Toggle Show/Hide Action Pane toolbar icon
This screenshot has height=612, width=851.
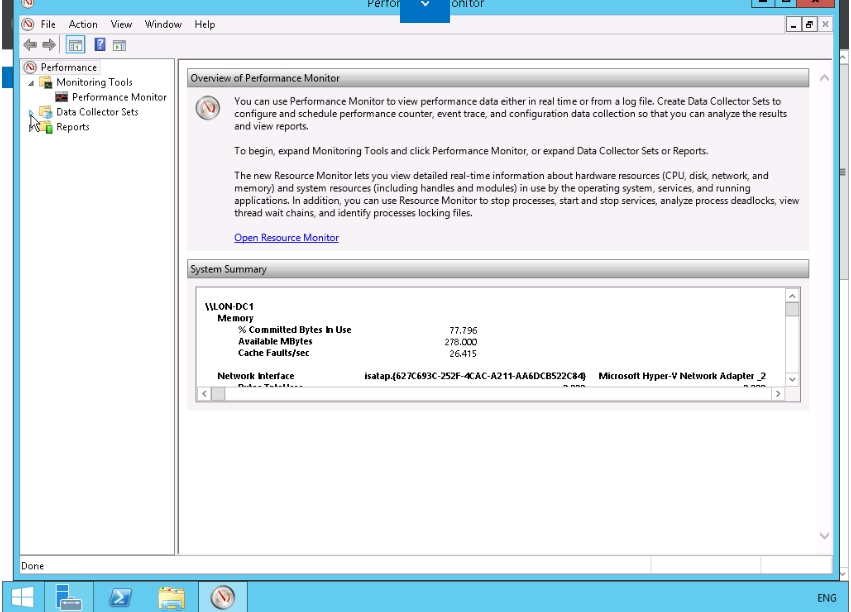[119, 46]
